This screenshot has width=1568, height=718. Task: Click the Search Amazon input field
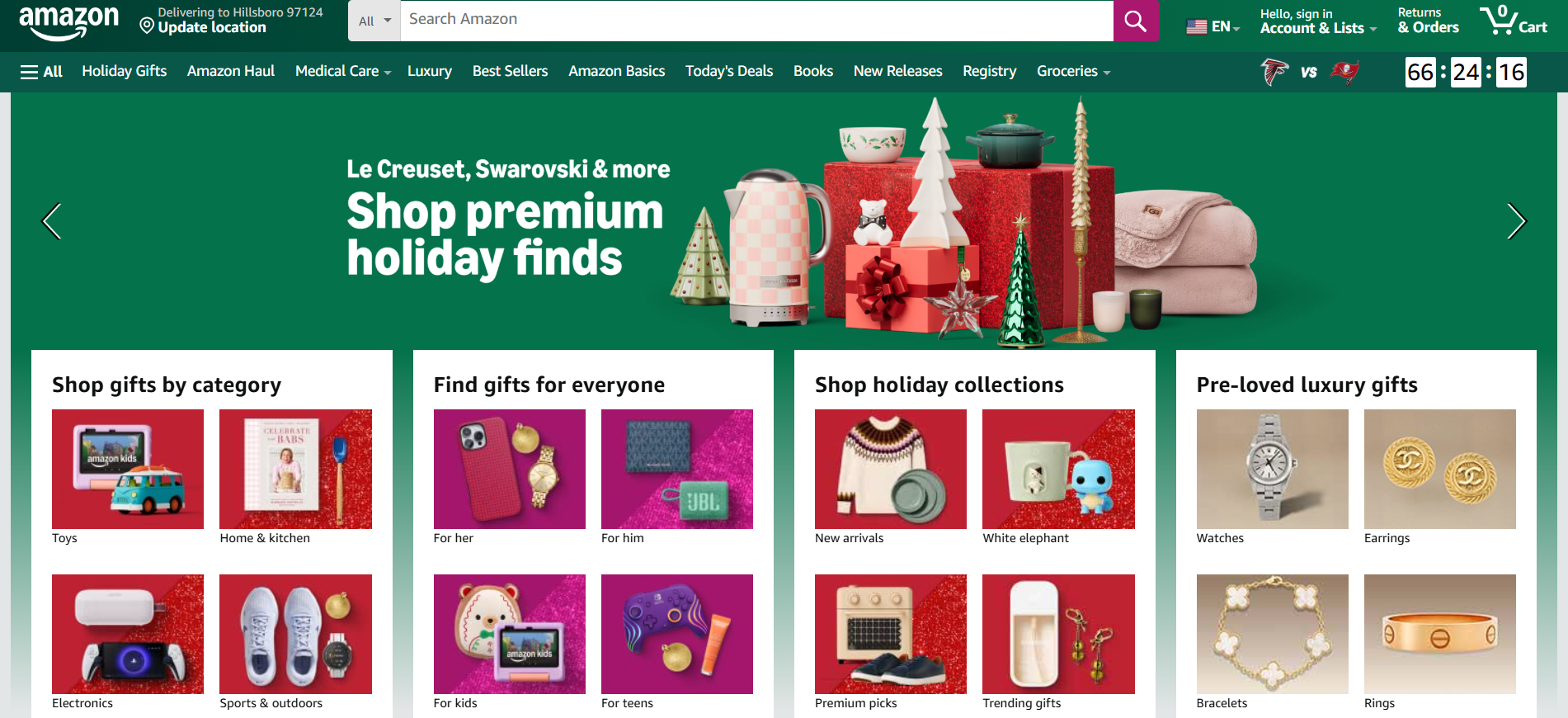(756, 20)
